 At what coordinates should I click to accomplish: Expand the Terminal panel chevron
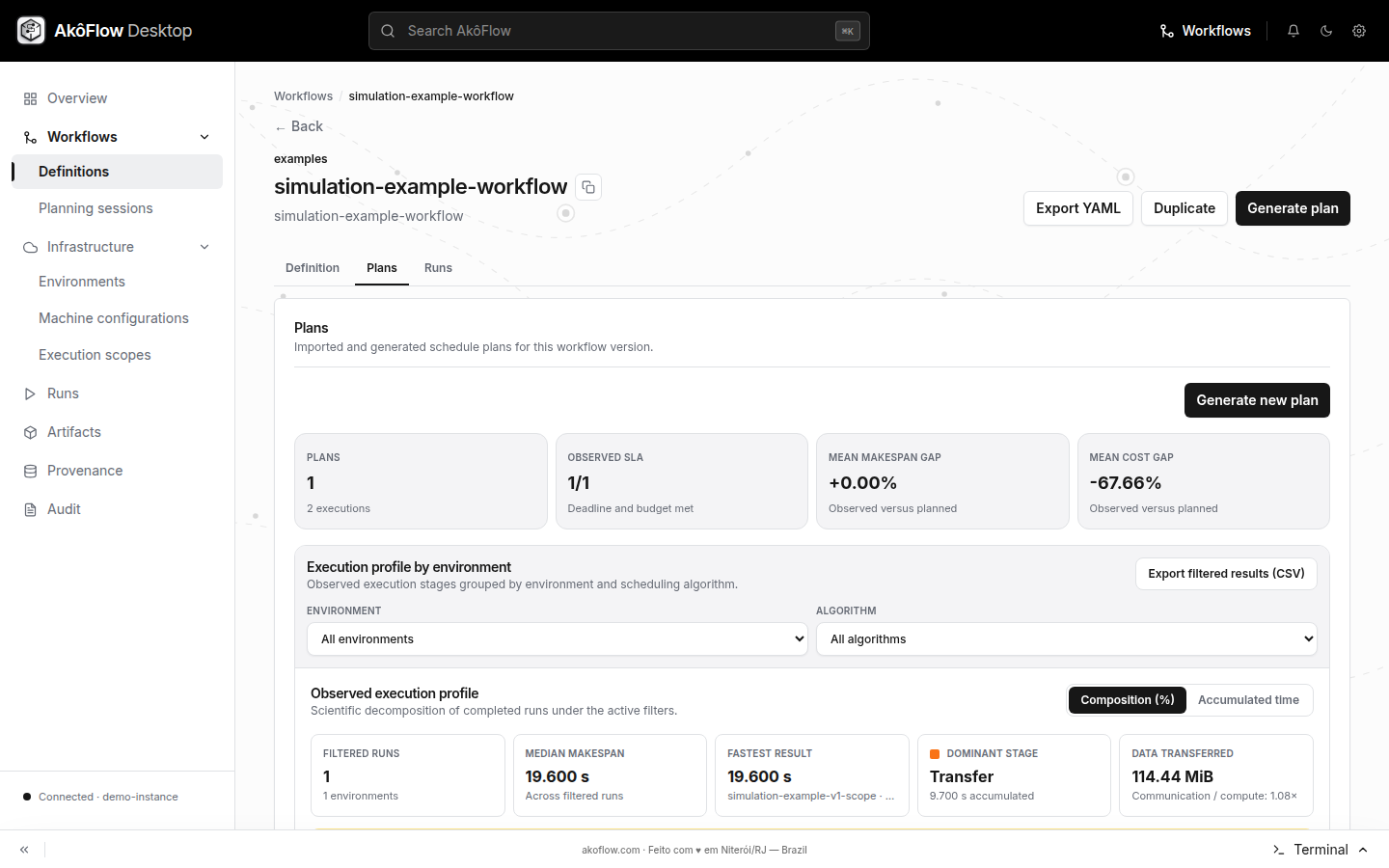[1363, 850]
